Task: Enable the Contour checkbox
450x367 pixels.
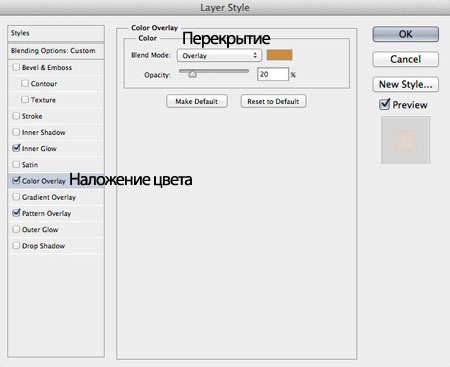Action: tap(25, 83)
